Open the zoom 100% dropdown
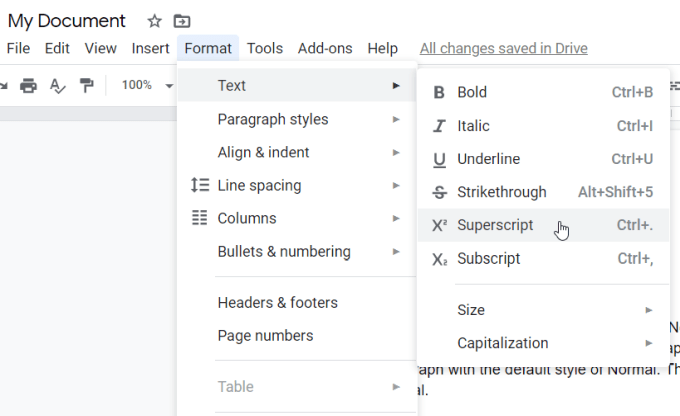 [147, 85]
